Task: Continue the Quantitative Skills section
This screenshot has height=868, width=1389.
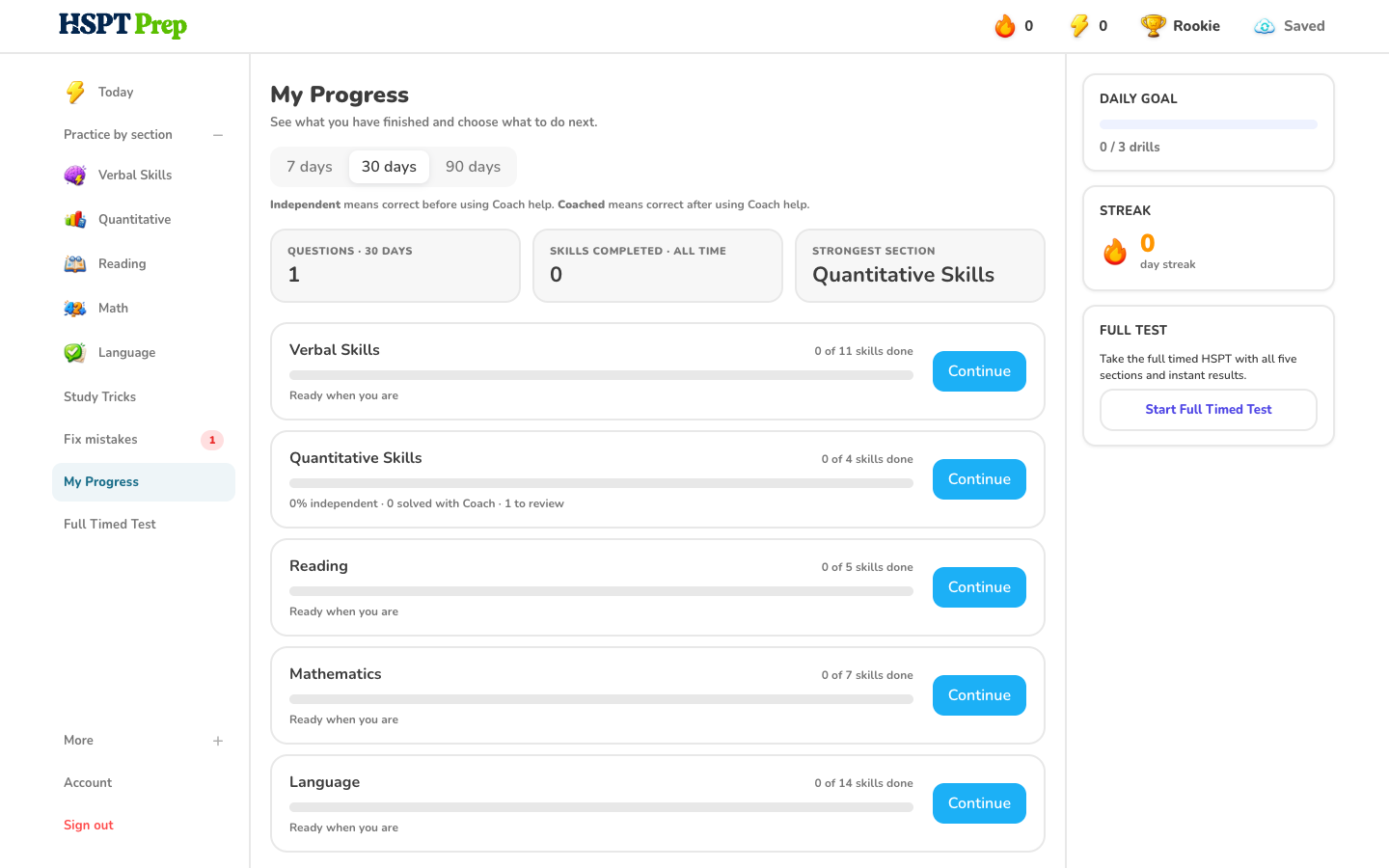Action: coord(979,479)
